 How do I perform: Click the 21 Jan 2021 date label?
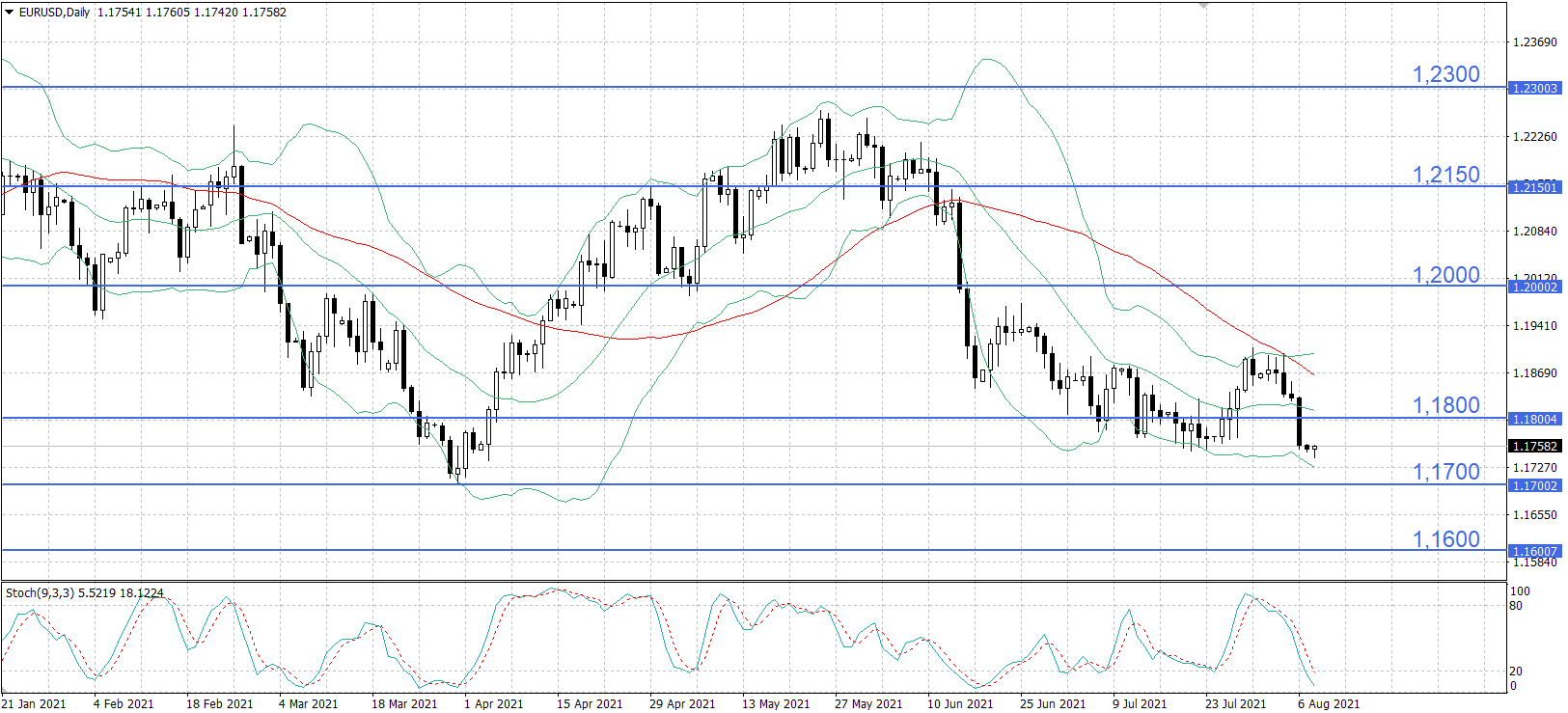pos(35,703)
